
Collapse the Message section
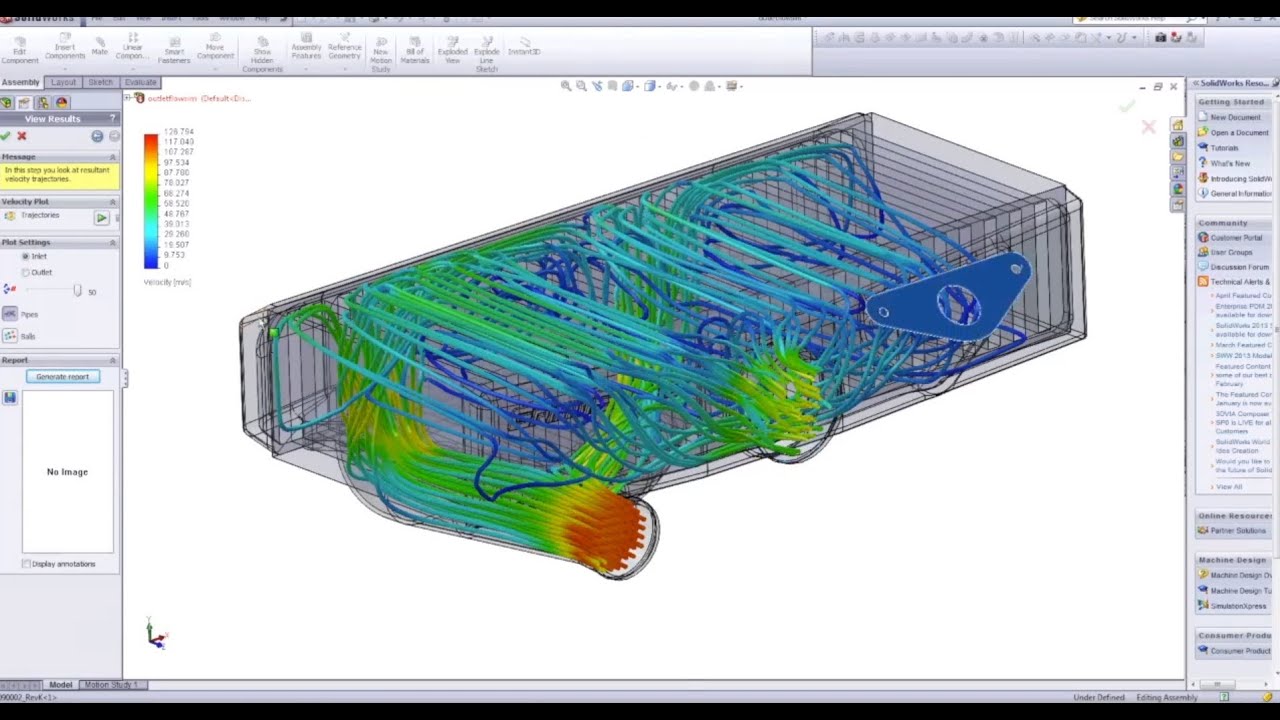coord(112,157)
